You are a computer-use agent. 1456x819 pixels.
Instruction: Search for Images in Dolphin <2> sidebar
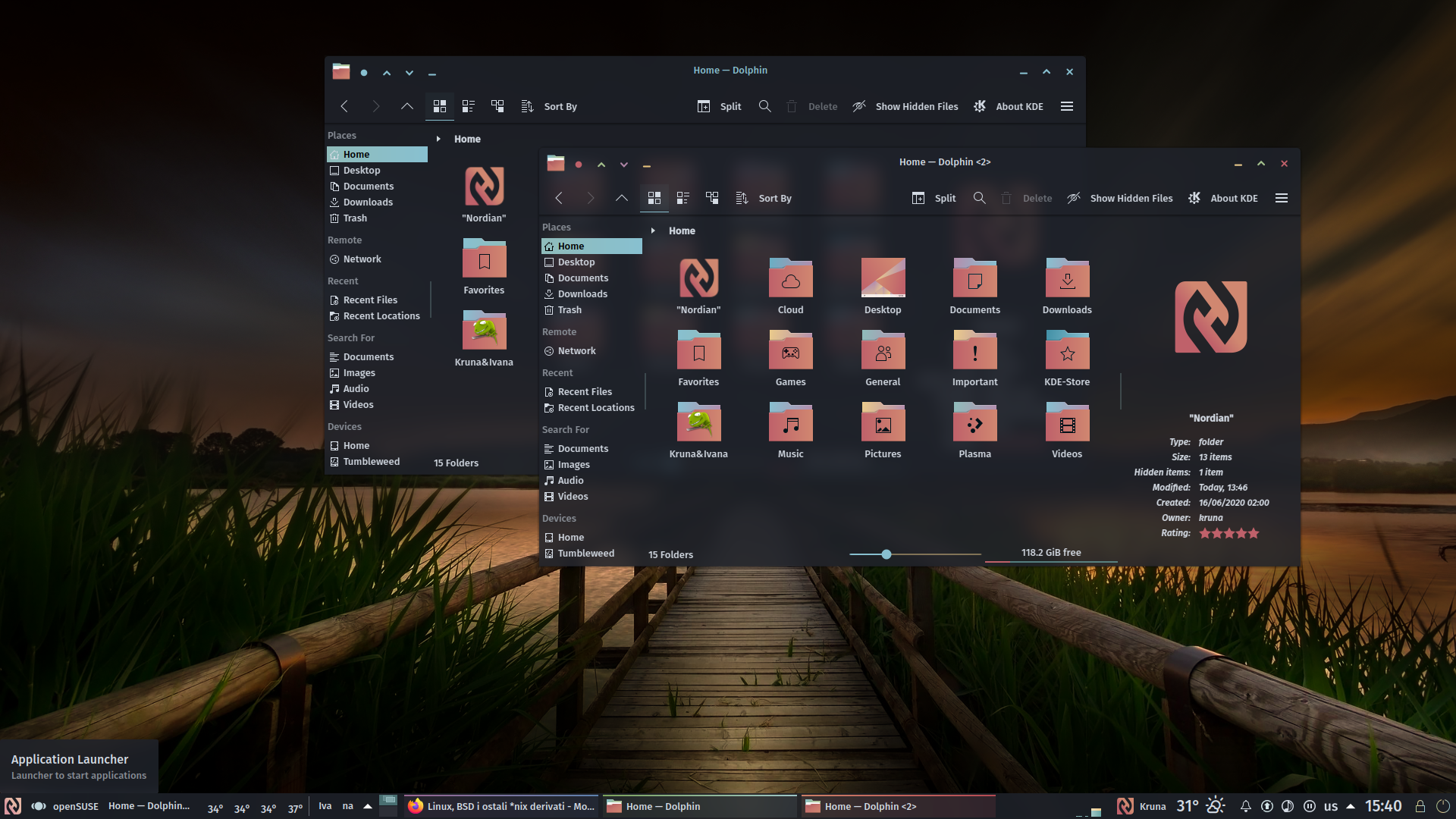coord(591,464)
